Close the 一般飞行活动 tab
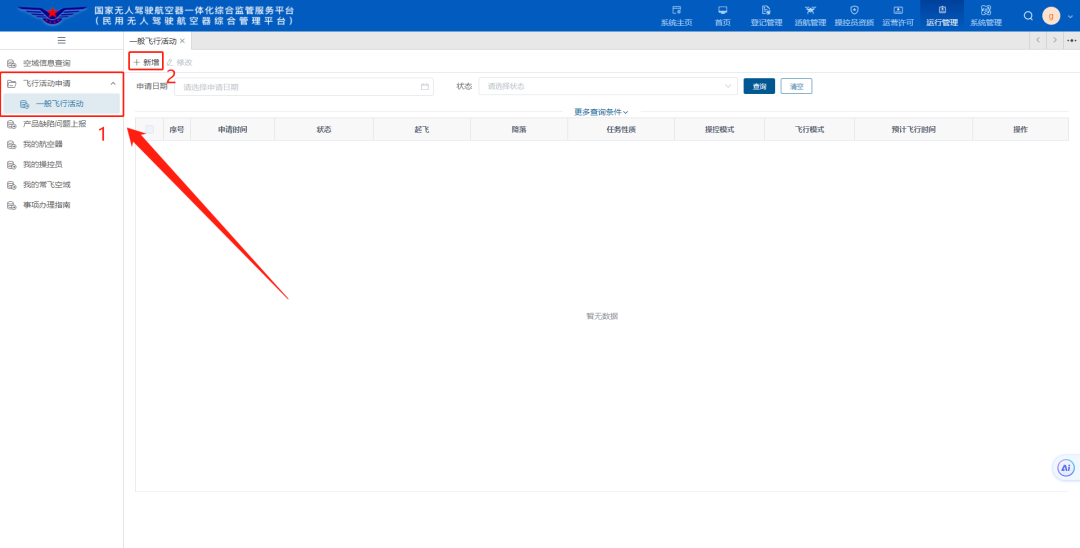Viewport: 1080px width, 548px height. point(183,41)
